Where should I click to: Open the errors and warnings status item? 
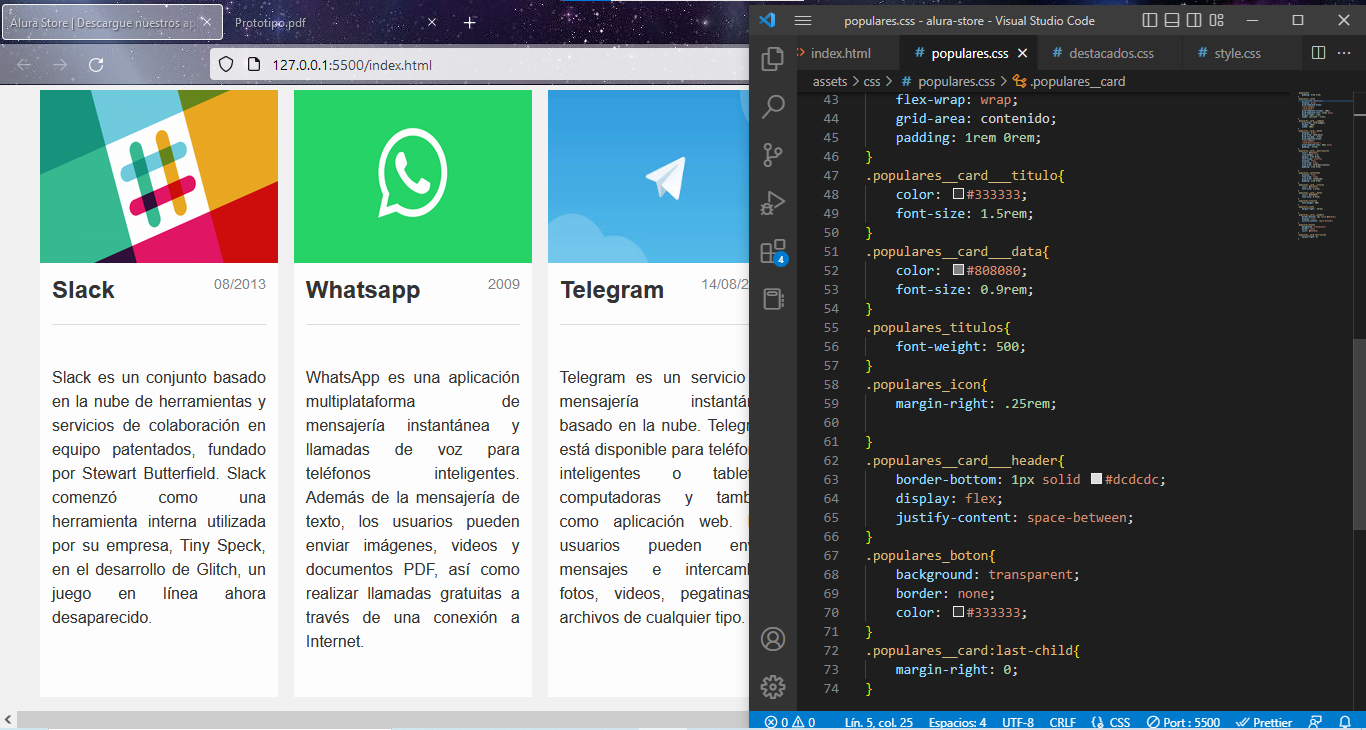click(790, 722)
